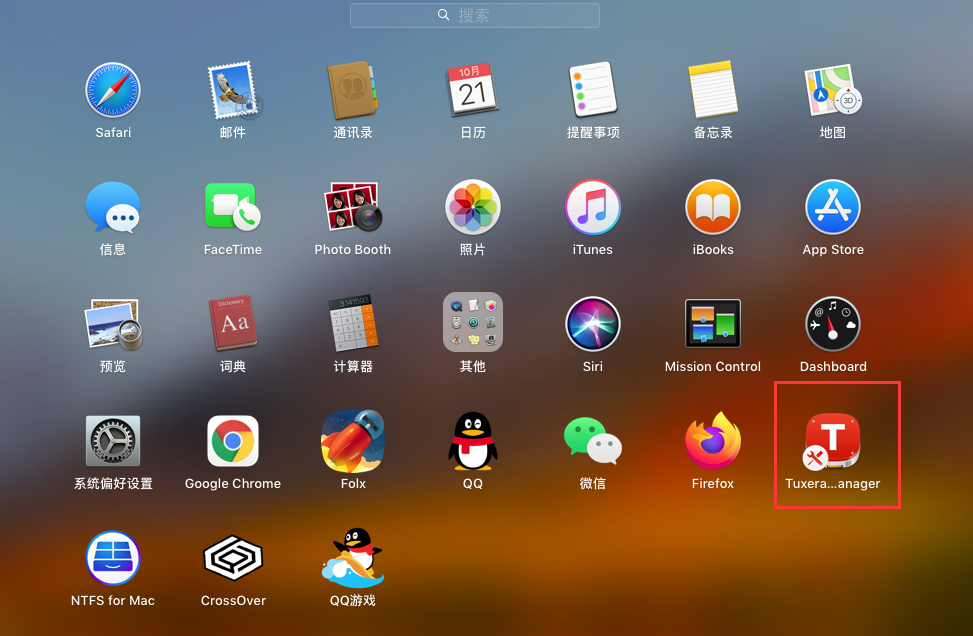973x636 pixels.
Task: Open Mission Control
Action: (x=713, y=322)
